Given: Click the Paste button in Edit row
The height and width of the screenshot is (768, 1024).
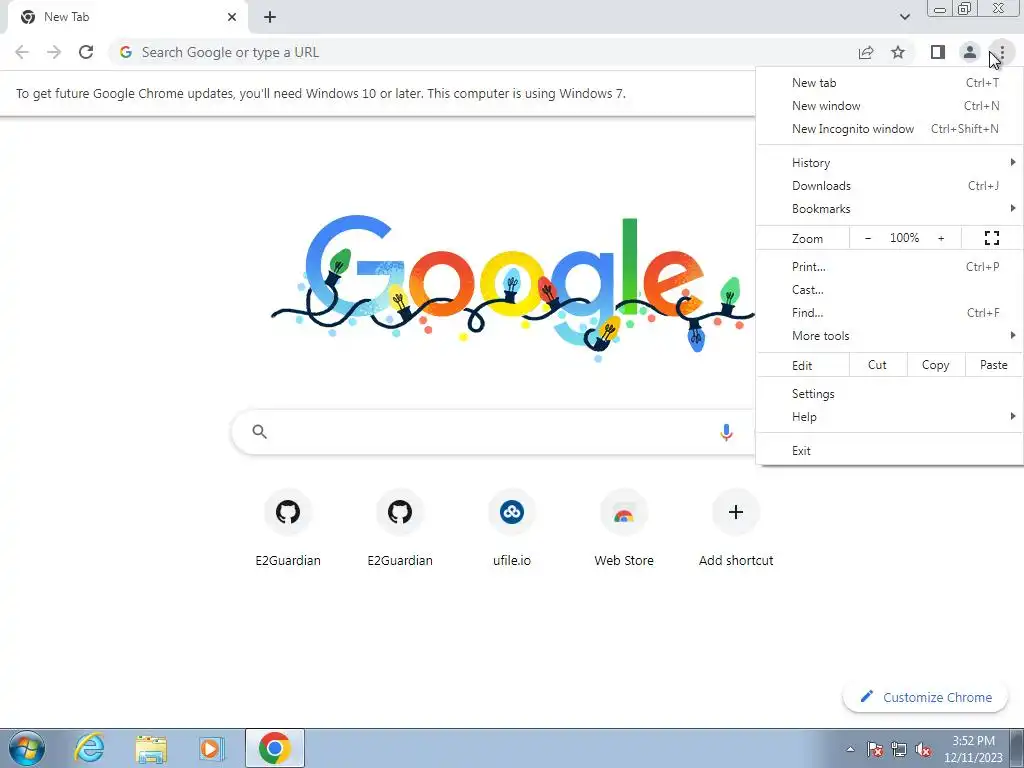Looking at the screenshot, I should point(993,365).
